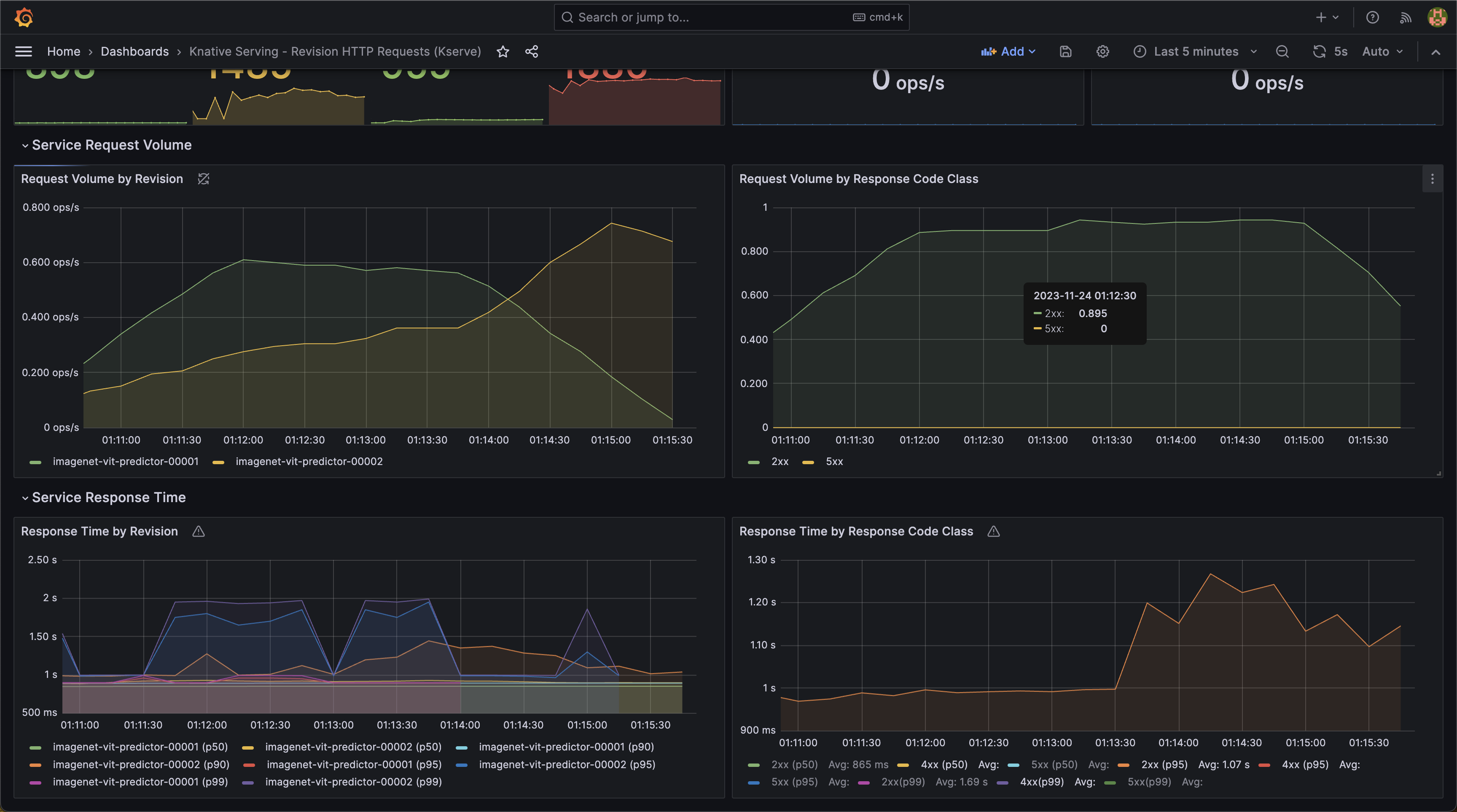Open the hamburger navigation menu

(x=23, y=51)
